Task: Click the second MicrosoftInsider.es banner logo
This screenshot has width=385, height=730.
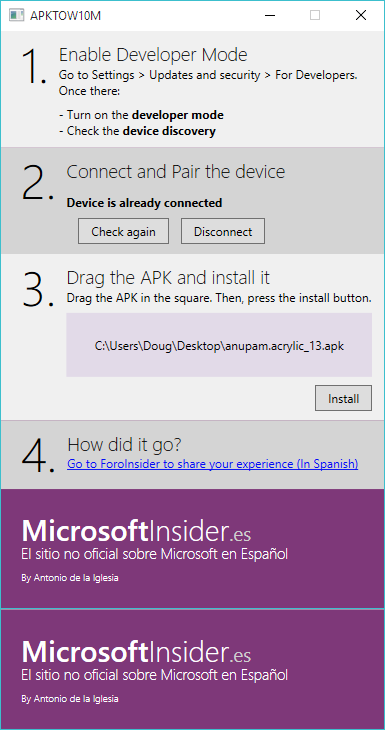Action: coord(136,651)
